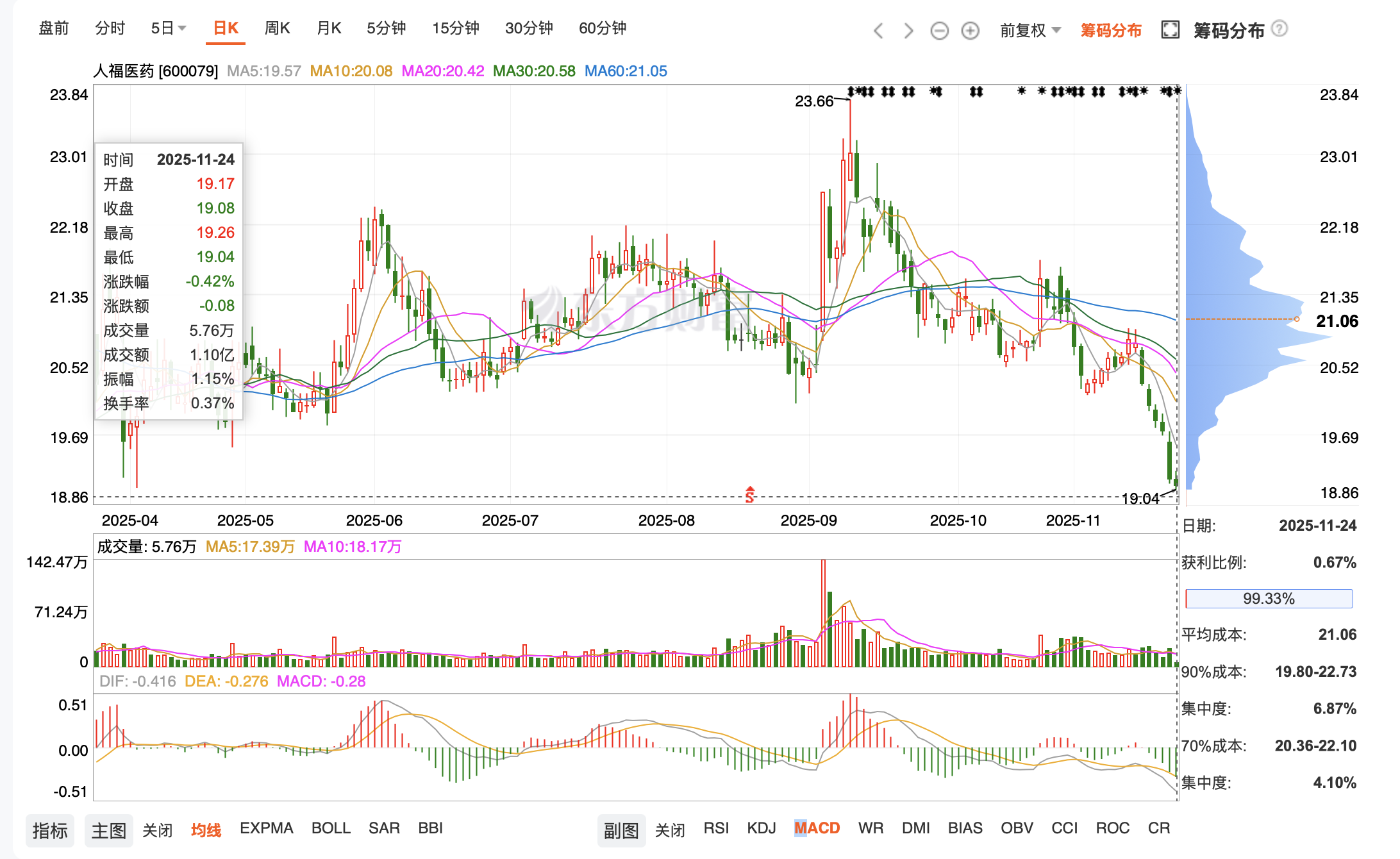Zoom in chart with plus circle icon
This screenshot has width=1400, height=859.
pyautogui.click(x=970, y=30)
